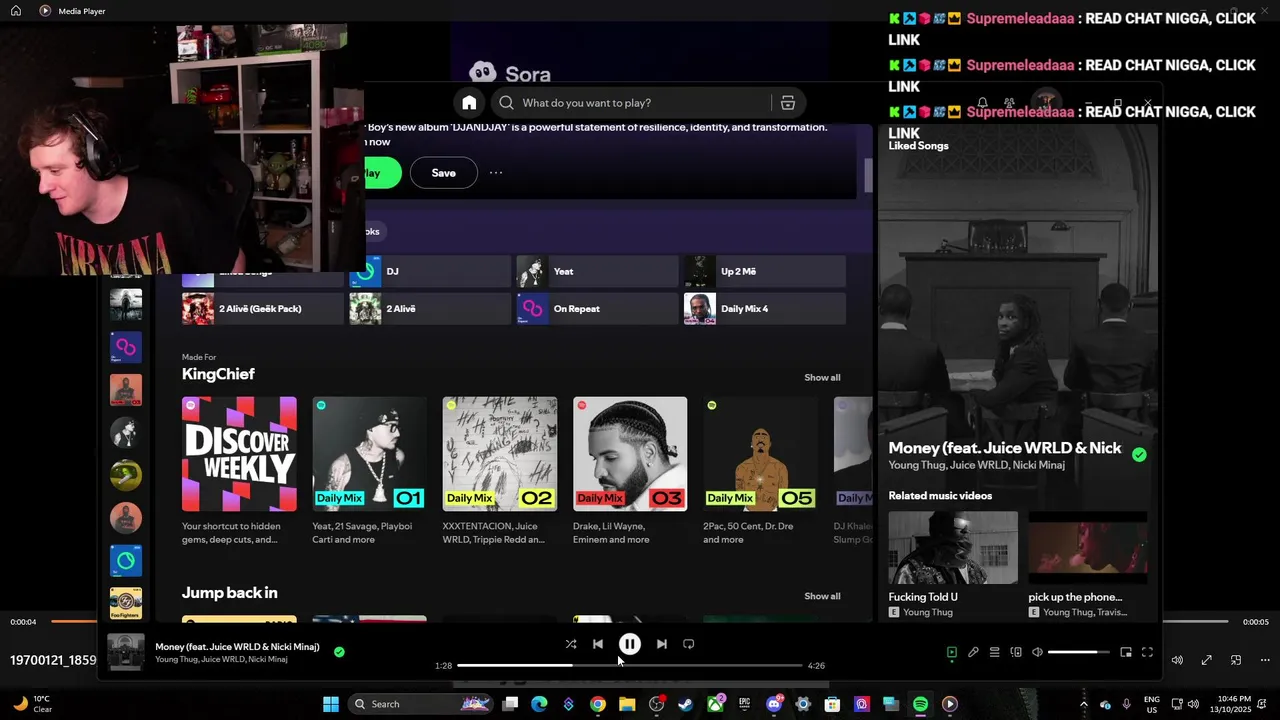Open the Up 2 Më tile
The width and height of the screenshot is (1280, 720).
[x=764, y=271]
